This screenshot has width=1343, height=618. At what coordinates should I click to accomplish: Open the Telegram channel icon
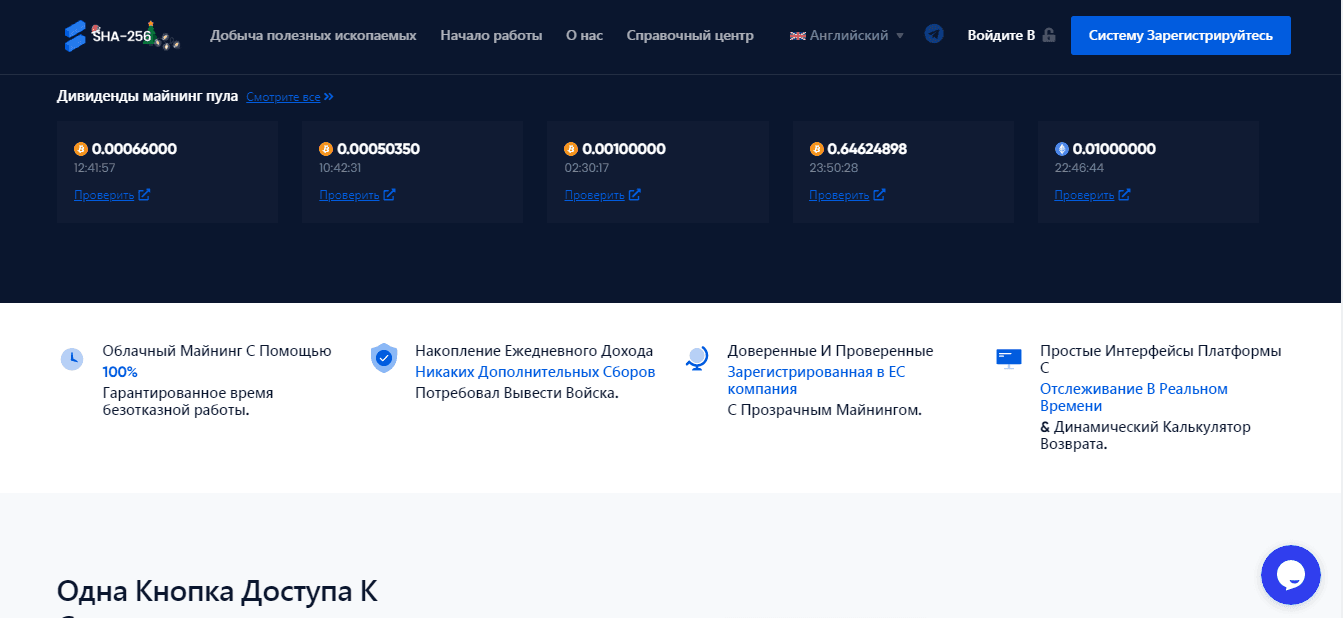934,34
